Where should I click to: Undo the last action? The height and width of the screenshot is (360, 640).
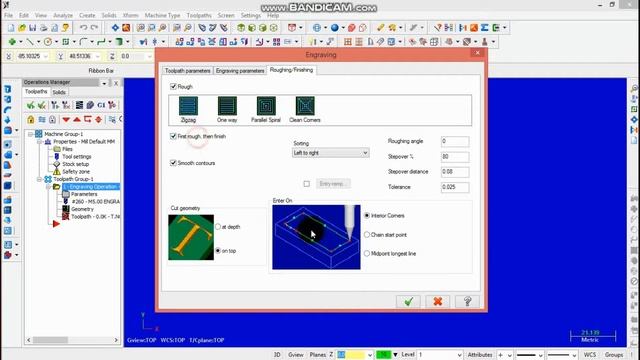tap(83, 28)
